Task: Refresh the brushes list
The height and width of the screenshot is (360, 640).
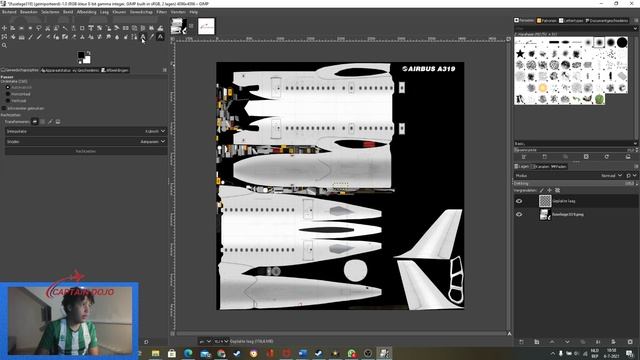Action: 607,156
